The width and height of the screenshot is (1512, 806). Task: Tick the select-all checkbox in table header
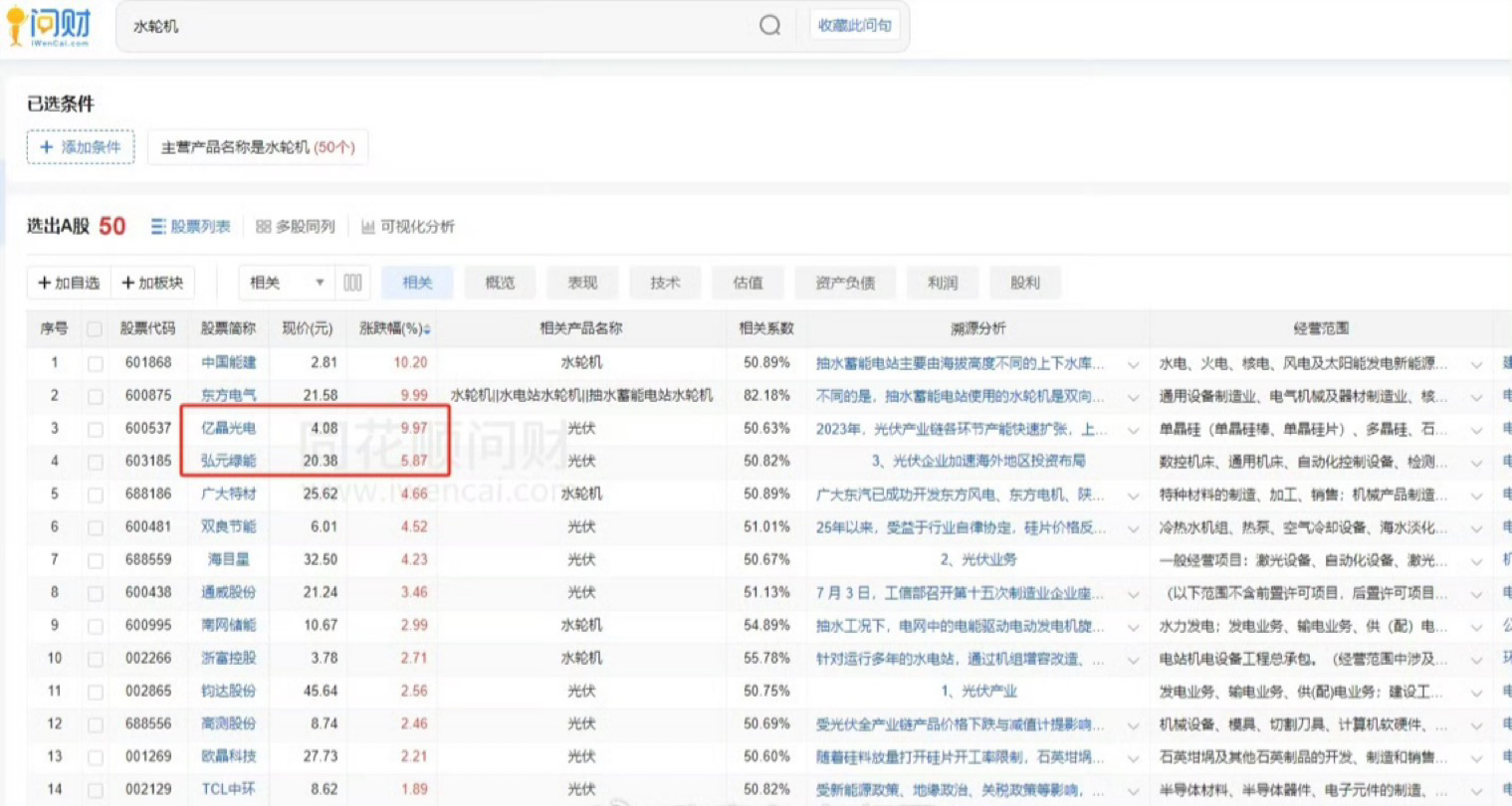tap(95, 329)
